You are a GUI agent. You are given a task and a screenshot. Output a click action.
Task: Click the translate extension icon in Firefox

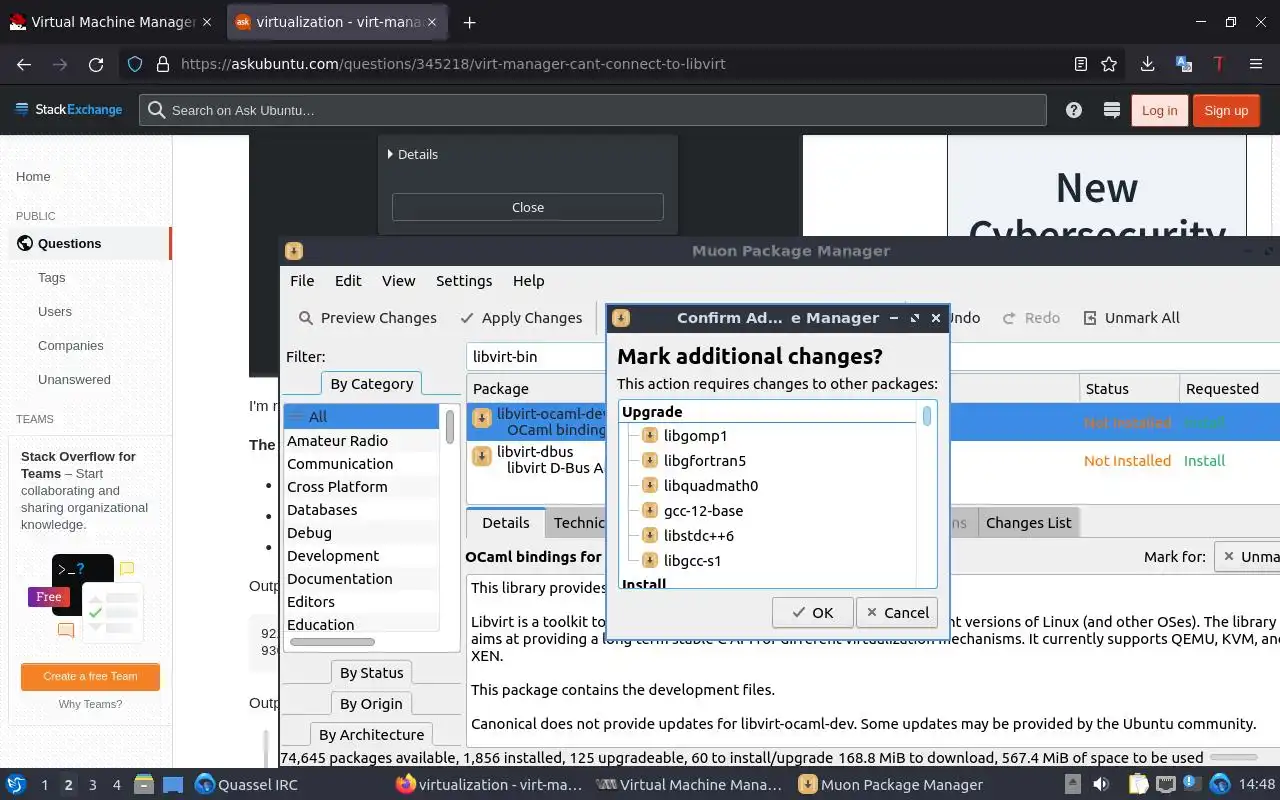(1184, 64)
